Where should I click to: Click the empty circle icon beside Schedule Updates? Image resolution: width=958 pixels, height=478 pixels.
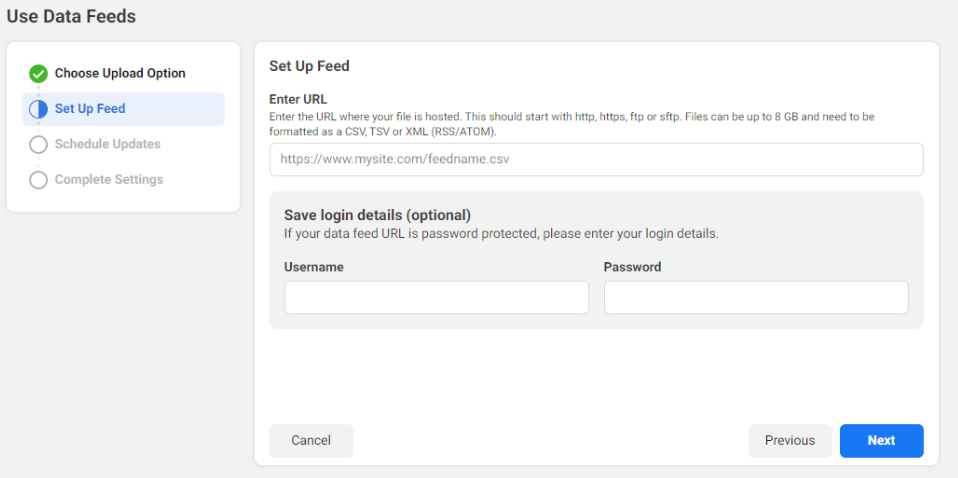[39, 145]
